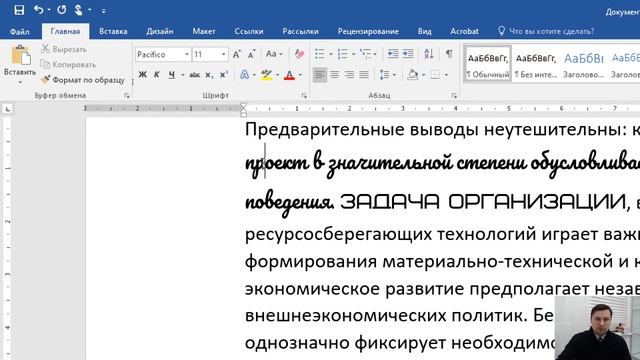640x360 pixels.
Task: Switch to the Дизайн tab
Action: [x=160, y=31]
